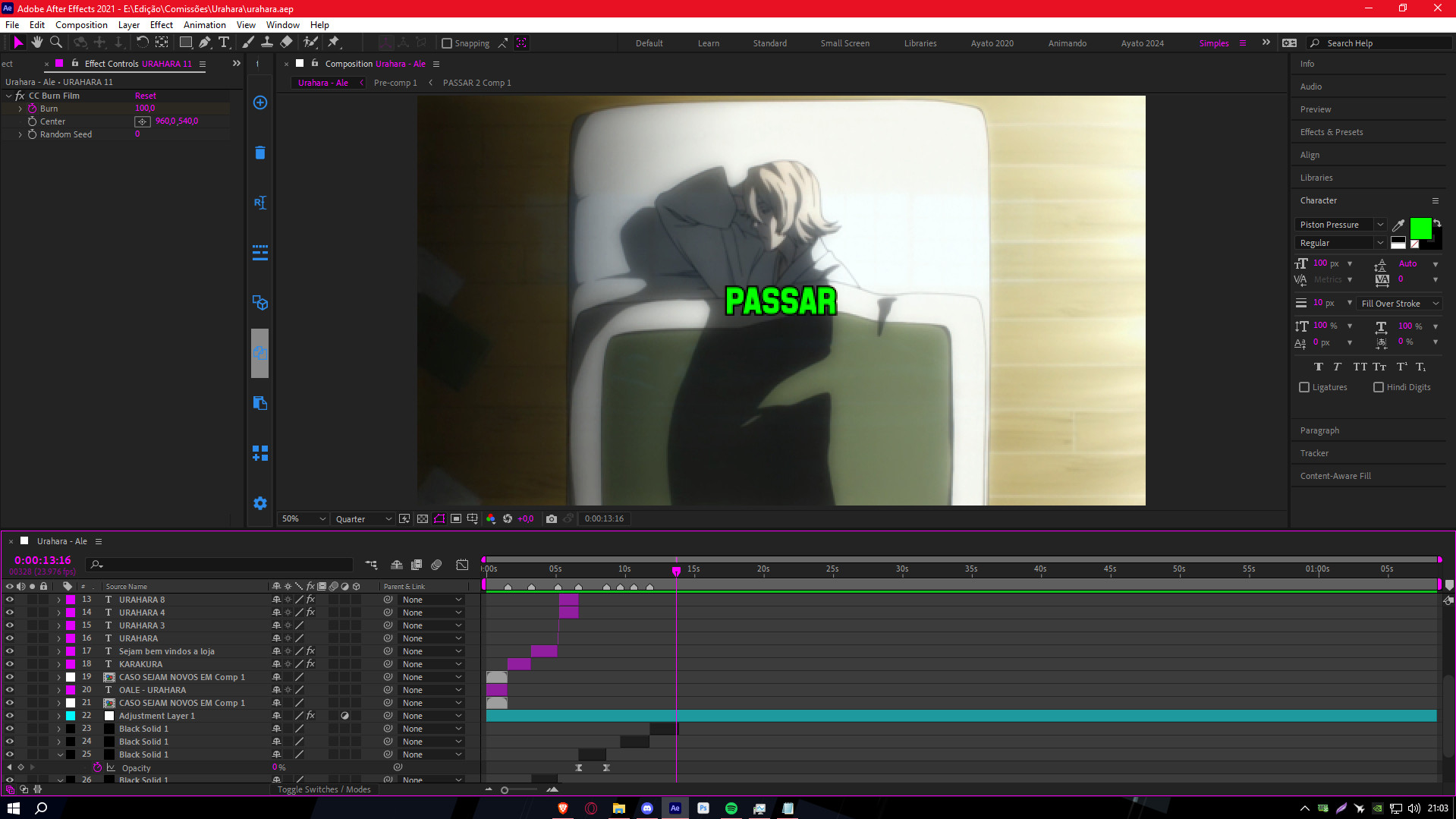Toggle frame blending timeline switch
Image resolution: width=1456 pixels, height=819 pixels.
(x=417, y=565)
